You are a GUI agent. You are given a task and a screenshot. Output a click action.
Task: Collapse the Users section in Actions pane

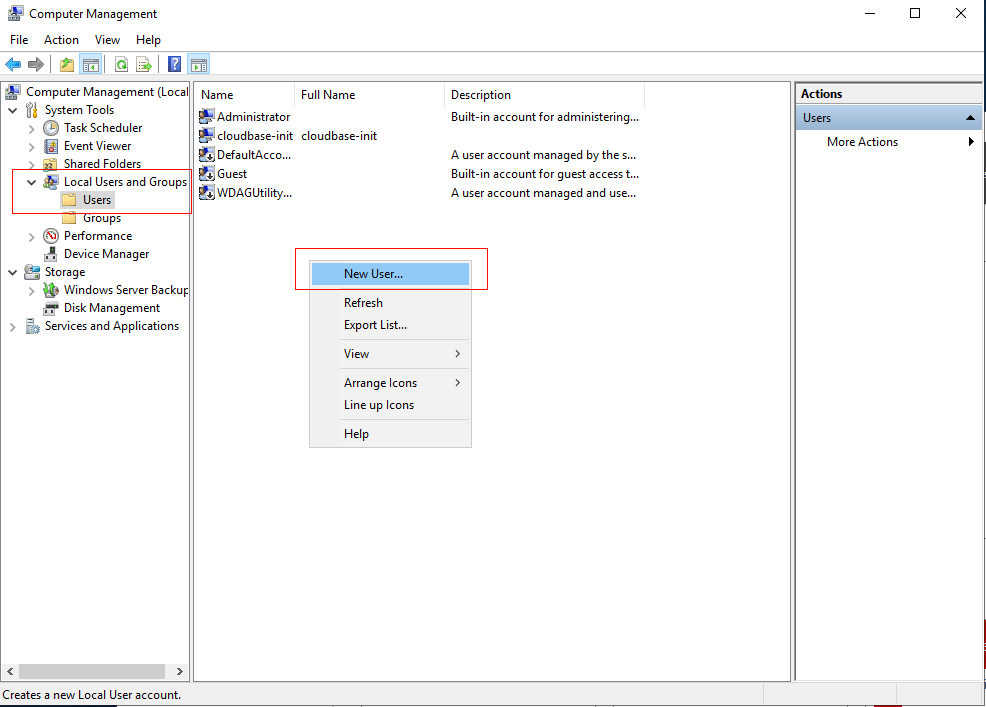(x=970, y=118)
